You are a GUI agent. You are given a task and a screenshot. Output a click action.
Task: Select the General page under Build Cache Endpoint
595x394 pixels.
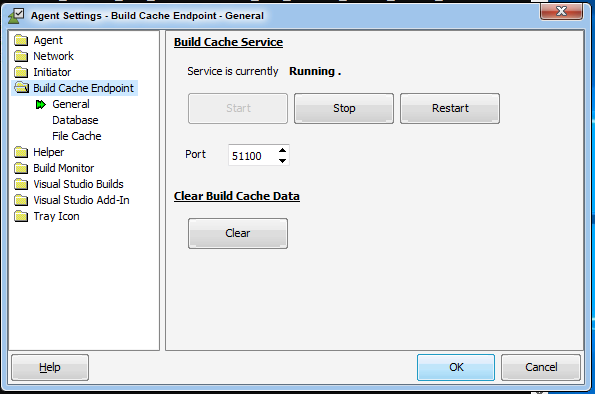[x=71, y=104]
